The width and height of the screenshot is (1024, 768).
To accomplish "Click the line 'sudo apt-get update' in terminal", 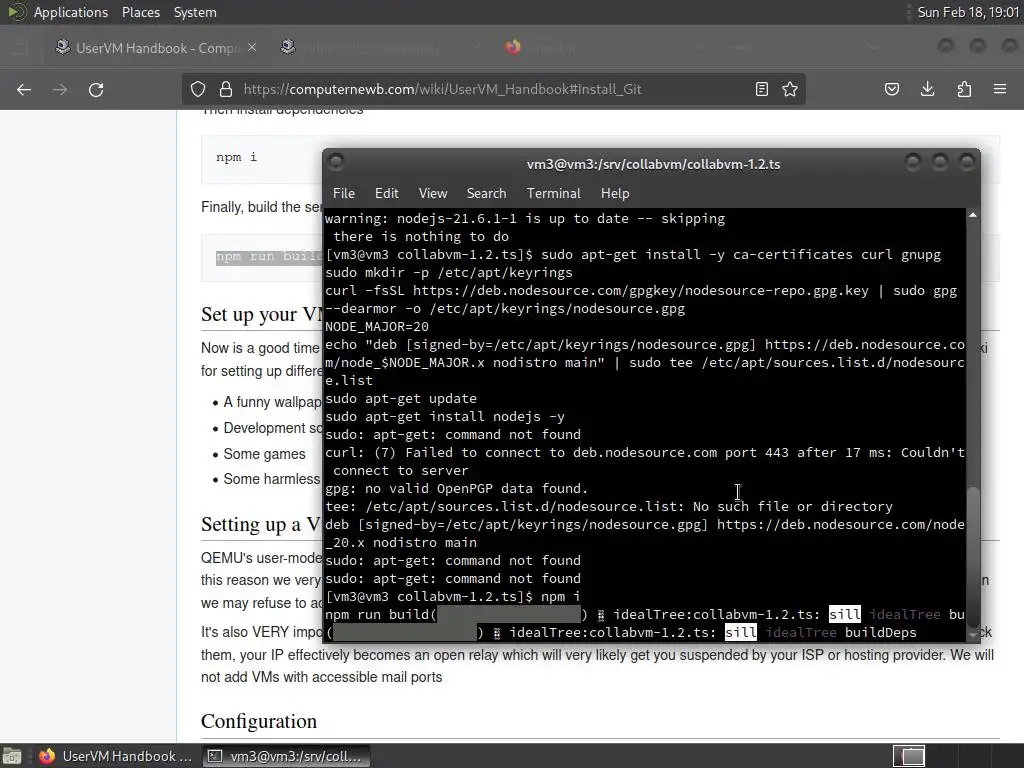I will 401,398.
